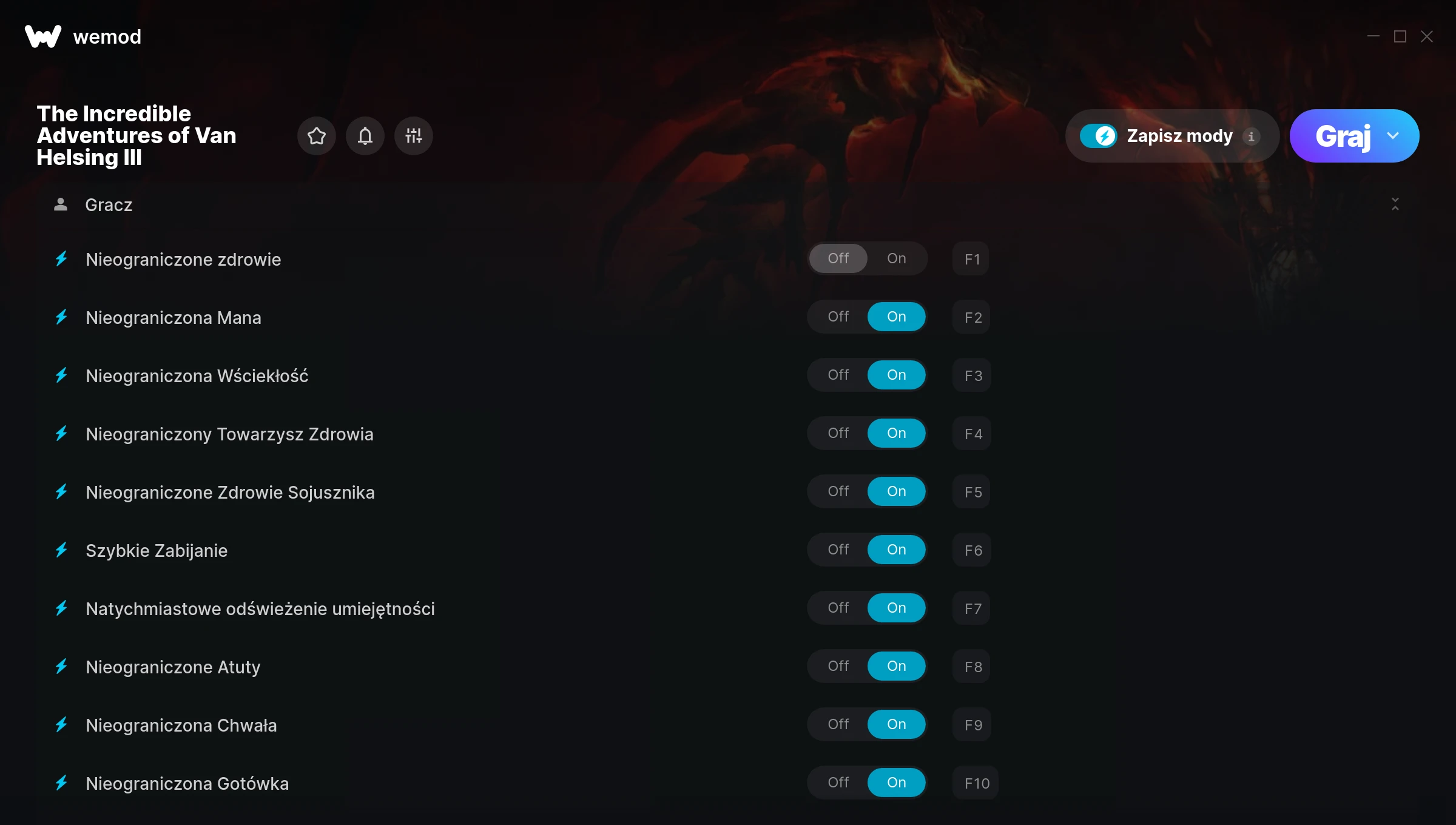Add game to favorites with star icon
This screenshot has height=825, width=1456.
pos(317,136)
